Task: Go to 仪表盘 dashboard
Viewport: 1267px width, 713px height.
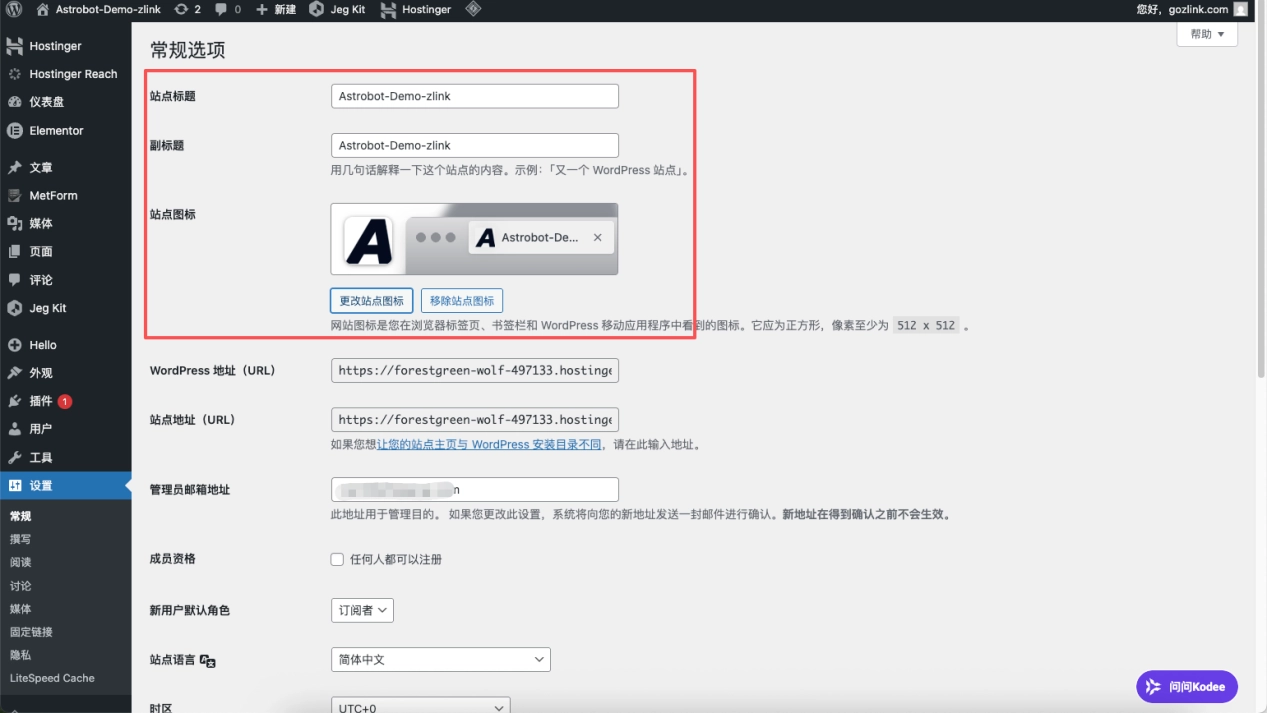Action: [x=65, y=102]
